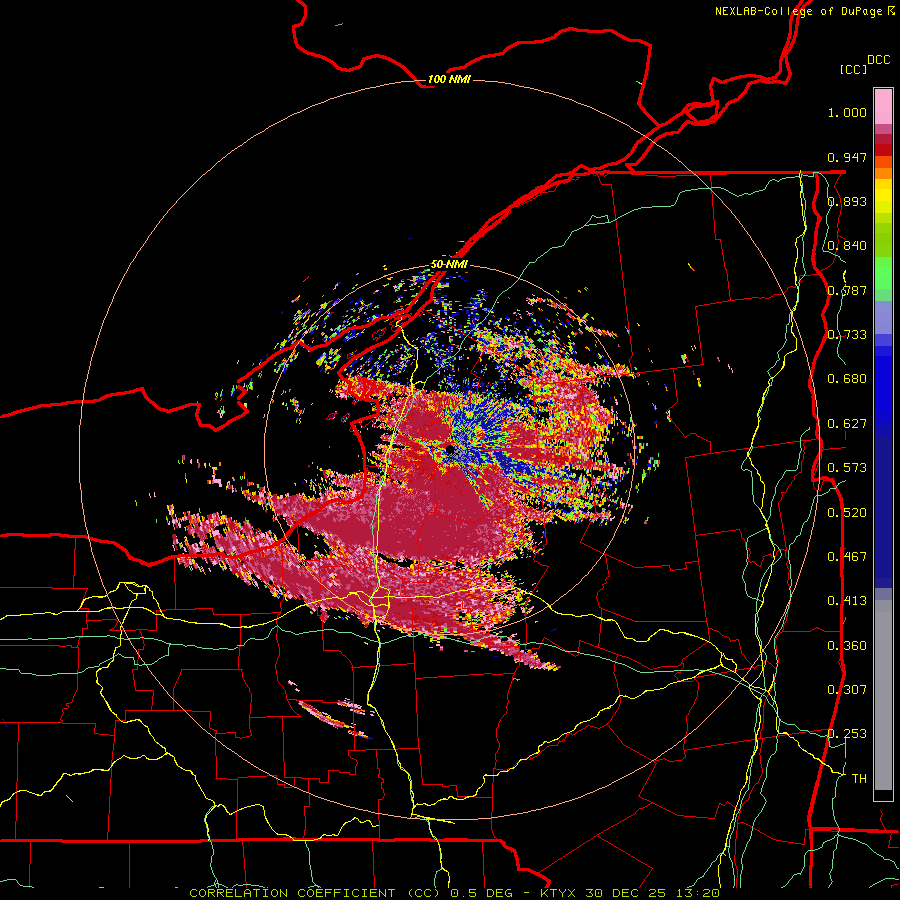The image size is (900, 900).
Task: Click the 1.000 value on the color scale
Action: point(847,112)
